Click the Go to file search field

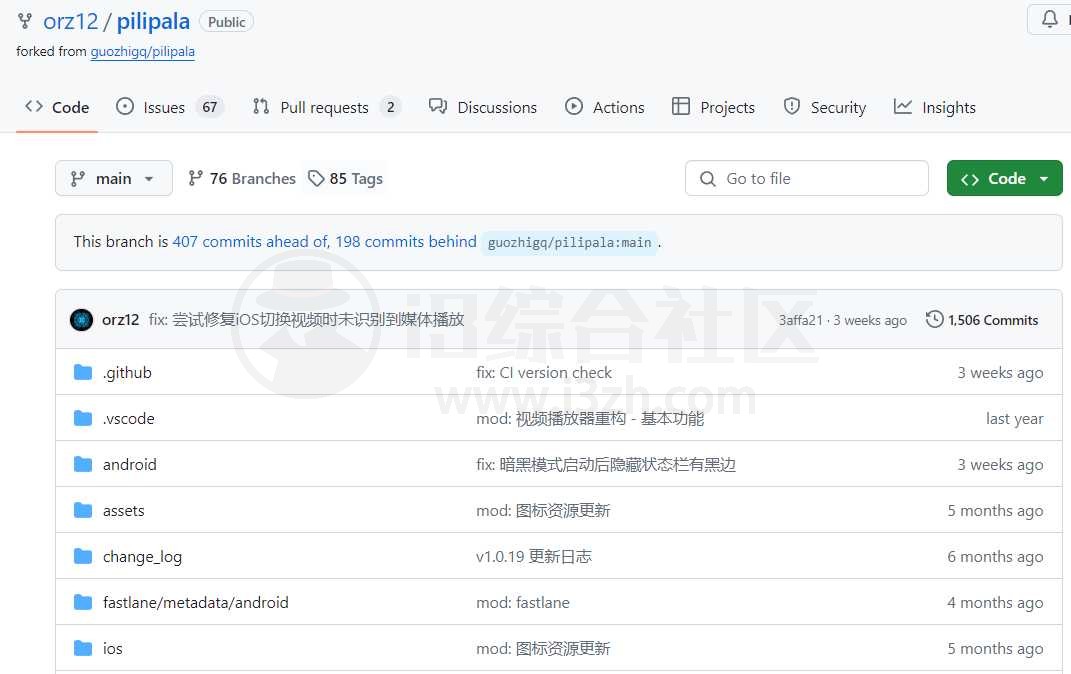click(x=807, y=178)
